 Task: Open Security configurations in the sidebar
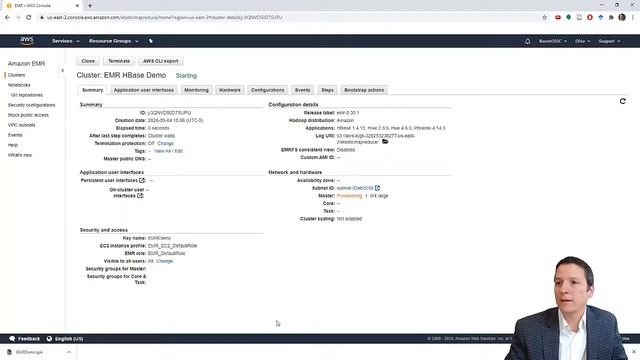pos(31,105)
